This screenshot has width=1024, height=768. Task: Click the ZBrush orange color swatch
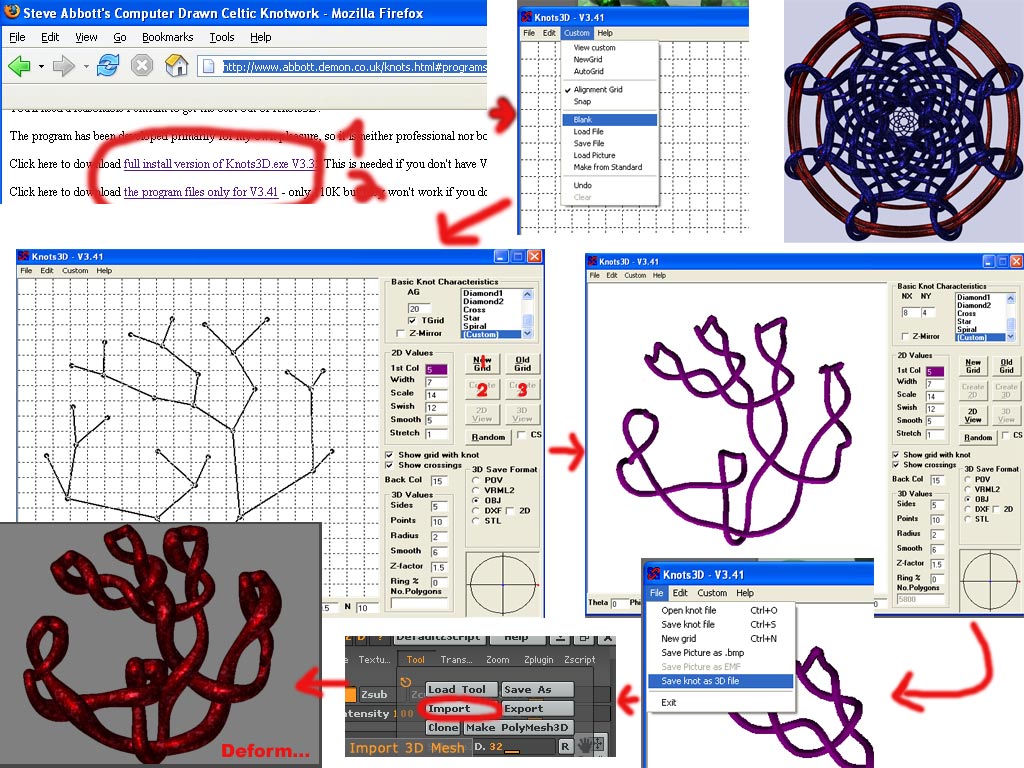point(351,694)
